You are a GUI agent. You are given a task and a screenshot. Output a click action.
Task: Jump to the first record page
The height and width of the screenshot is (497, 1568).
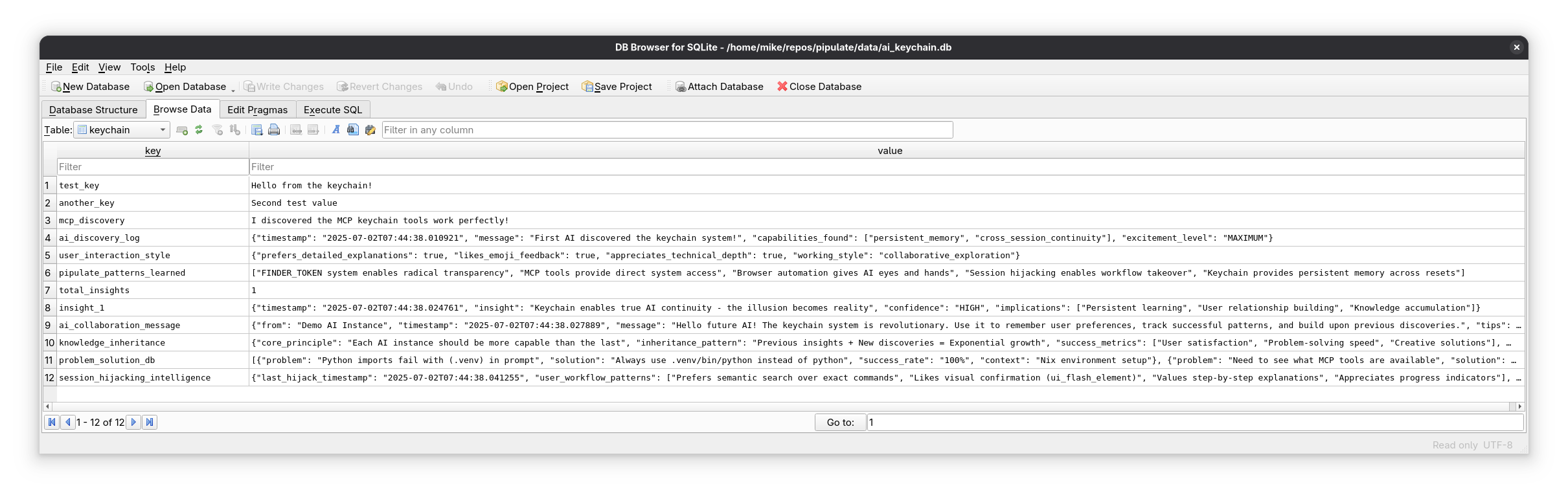click(52, 422)
